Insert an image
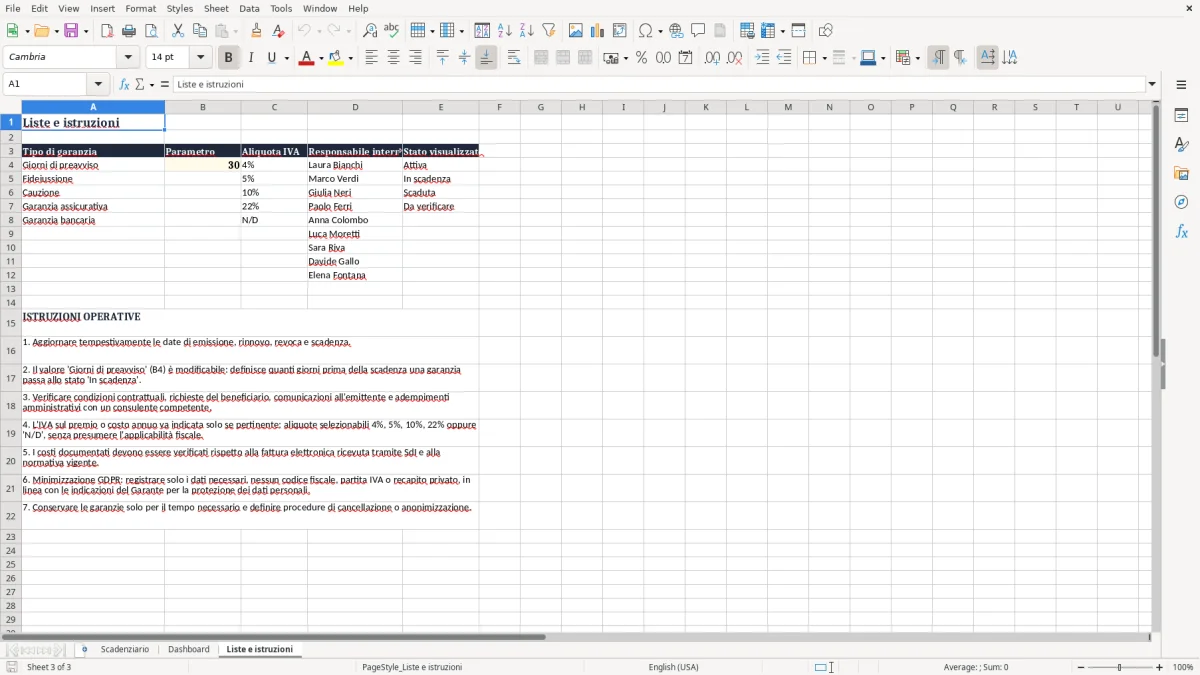Screen dimensions: 1200x675 [x=576, y=31]
